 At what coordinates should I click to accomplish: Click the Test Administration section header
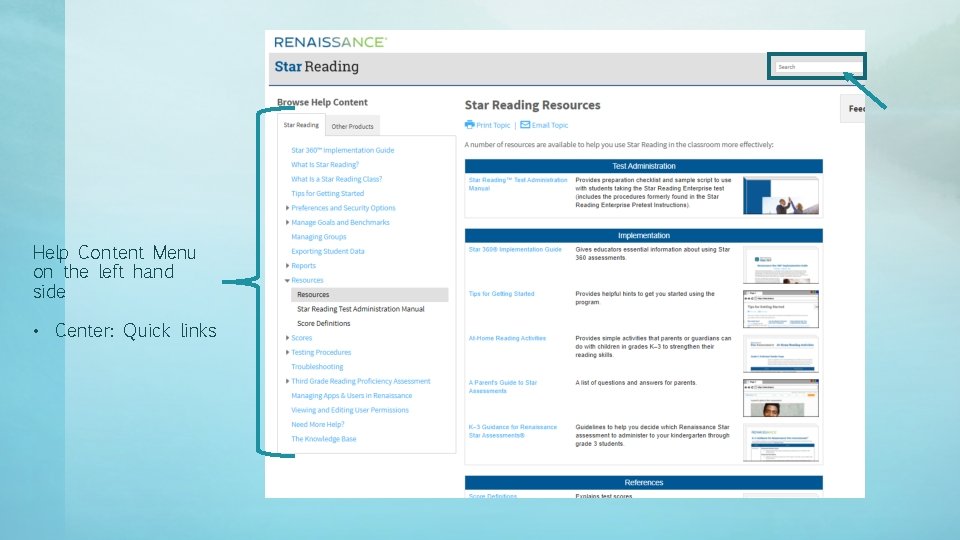click(x=643, y=166)
